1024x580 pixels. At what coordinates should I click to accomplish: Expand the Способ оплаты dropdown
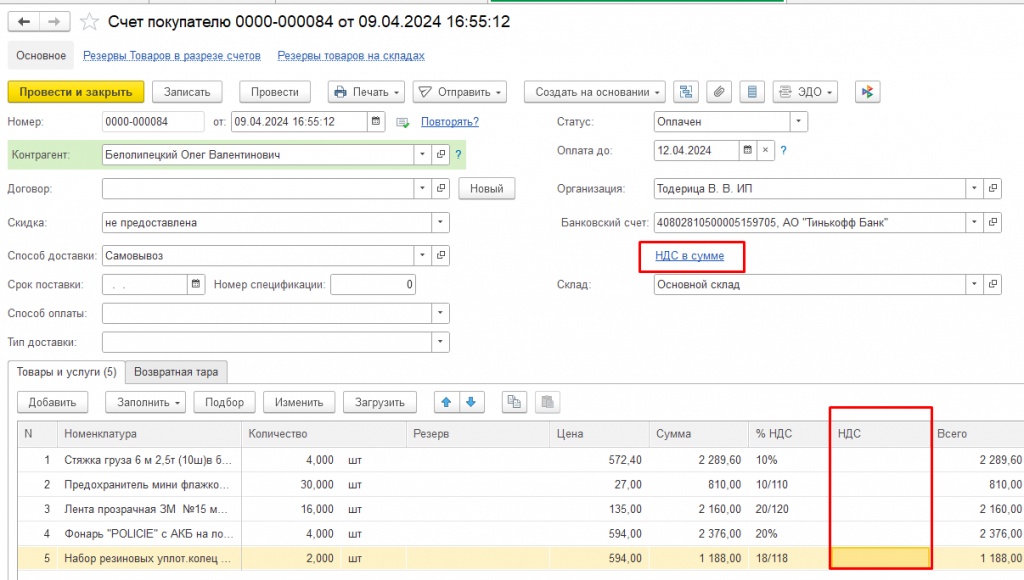click(x=440, y=314)
